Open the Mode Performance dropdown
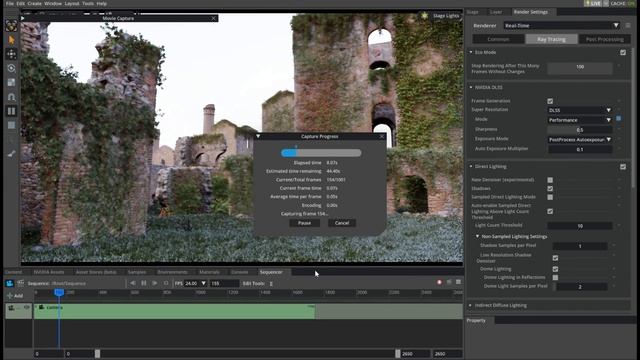 click(x=580, y=120)
